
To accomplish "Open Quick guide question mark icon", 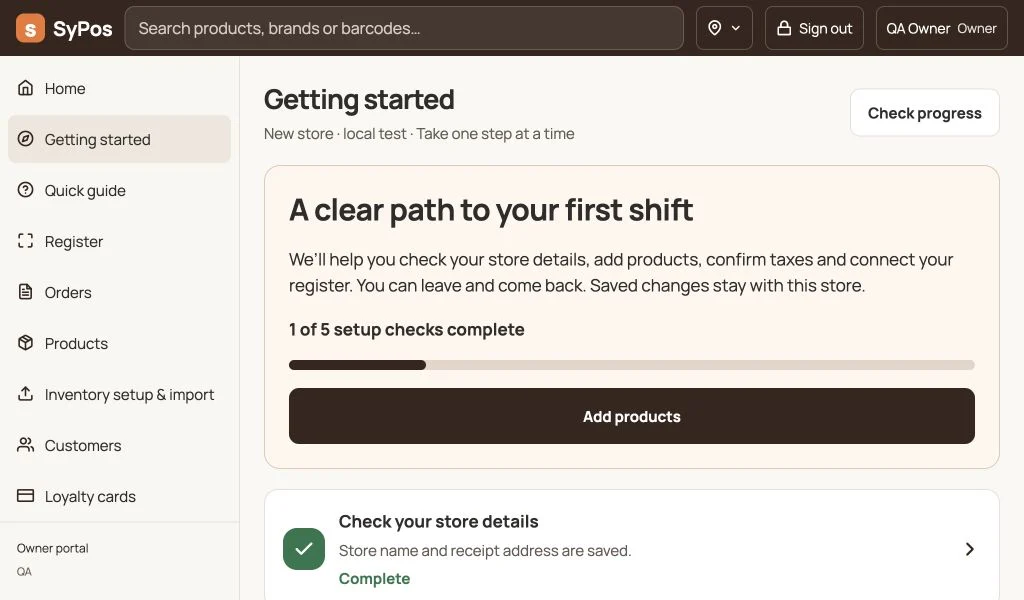I will 25,189.
